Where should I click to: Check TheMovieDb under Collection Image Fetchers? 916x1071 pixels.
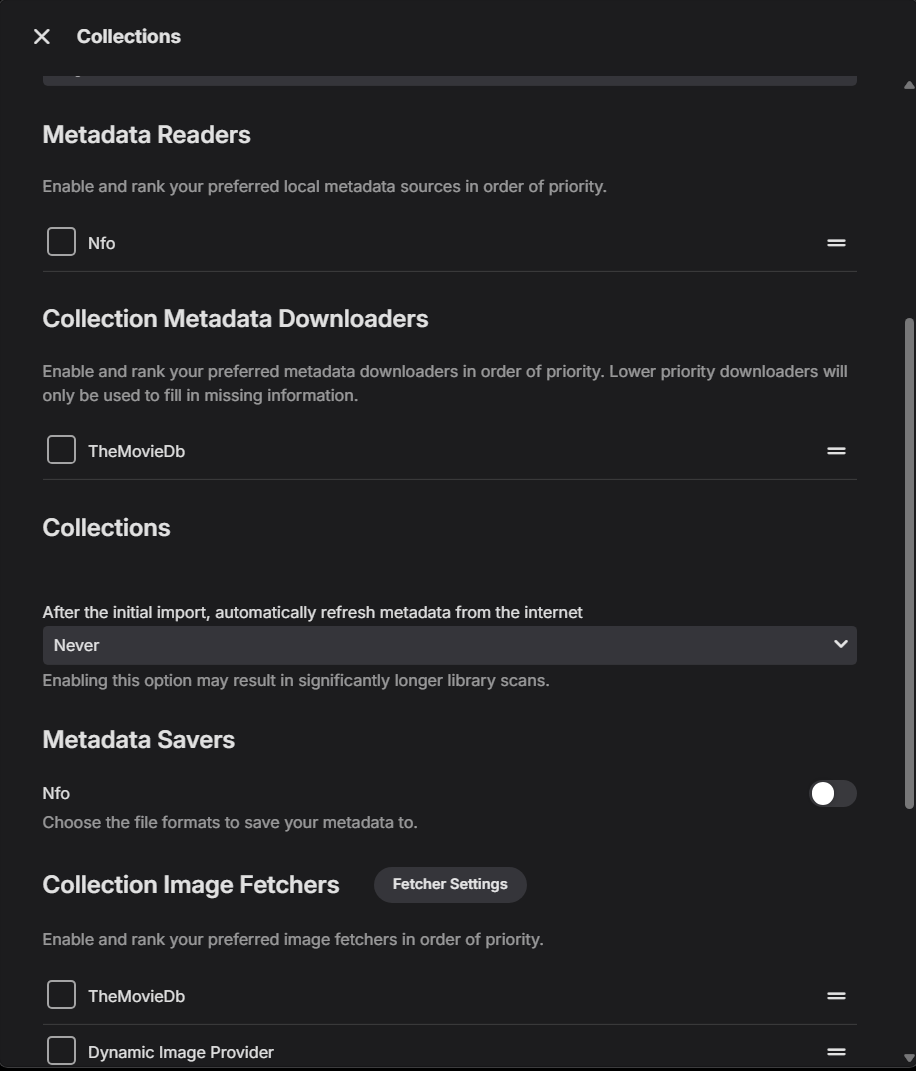pyautogui.click(x=61, y=994)
